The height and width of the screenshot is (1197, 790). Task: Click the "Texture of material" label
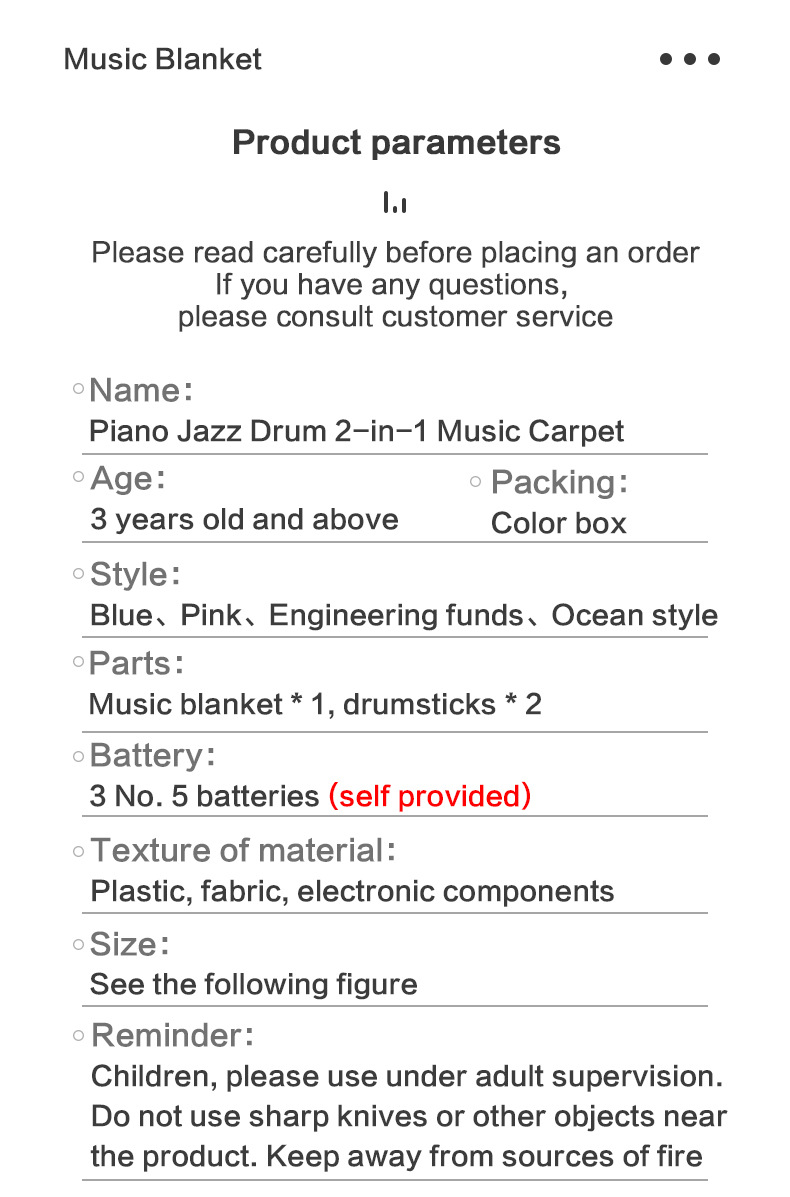(237, 850)
